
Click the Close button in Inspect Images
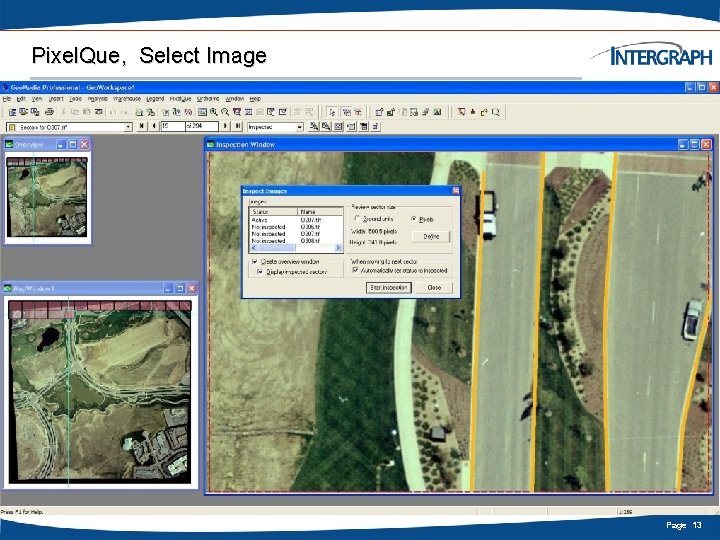point(434,287)
